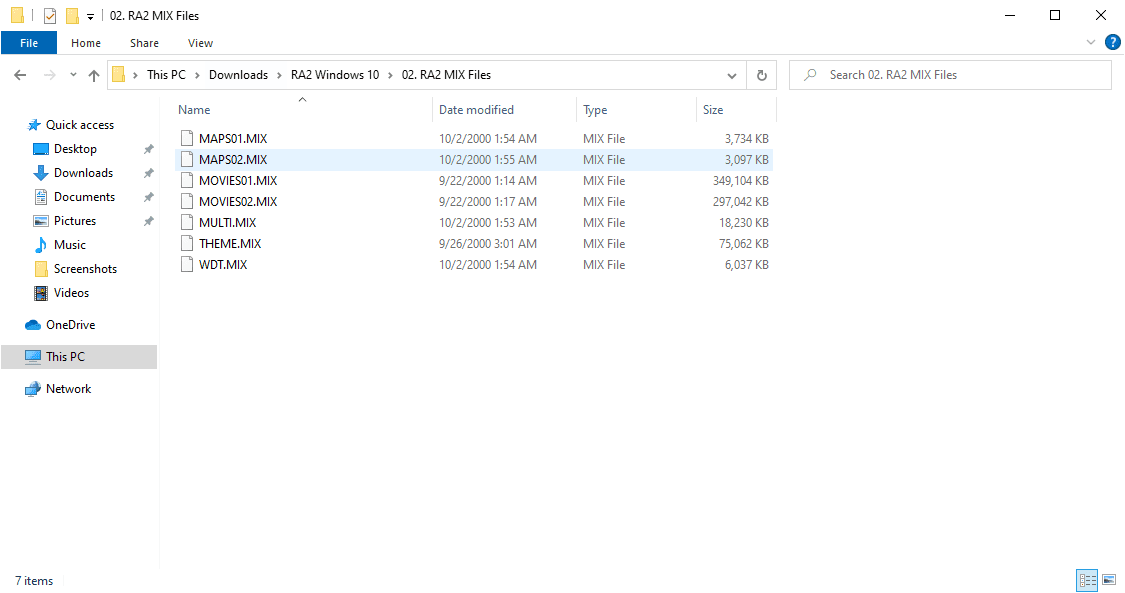Open Downloads in the navigation pane
The image size is (1125, 593).
pos(83,173)
